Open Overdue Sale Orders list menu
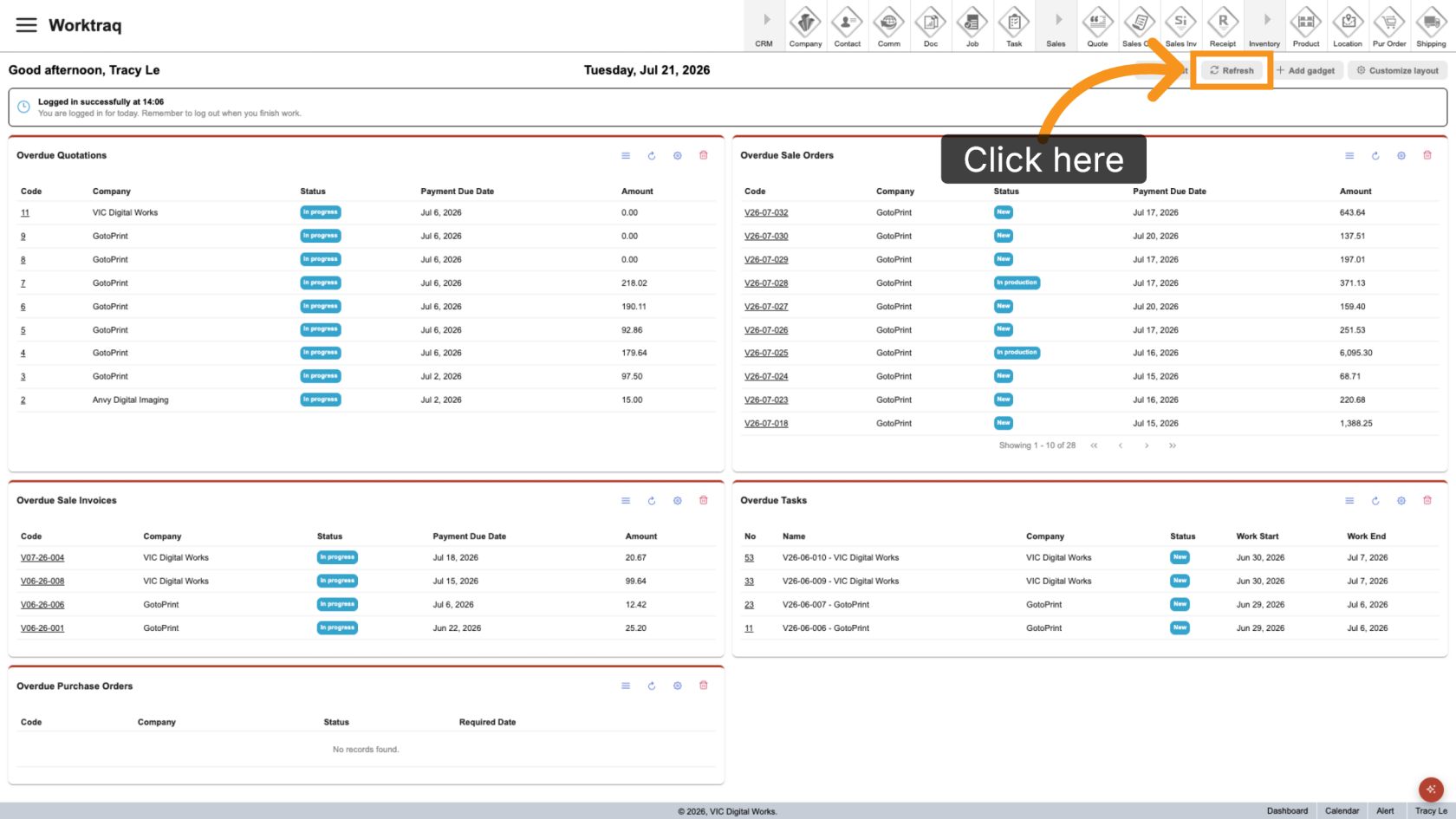The height and width of the screenshot is (819, 1456). tap(1349, 156)
